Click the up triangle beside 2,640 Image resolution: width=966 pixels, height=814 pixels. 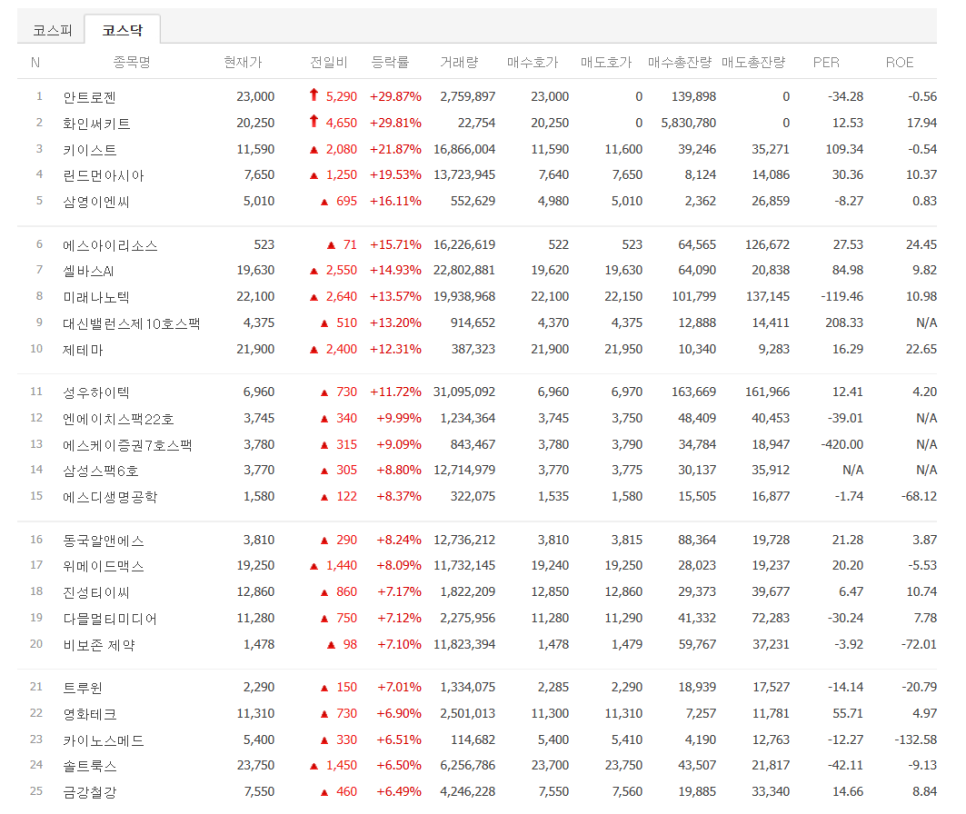(314, 298)
